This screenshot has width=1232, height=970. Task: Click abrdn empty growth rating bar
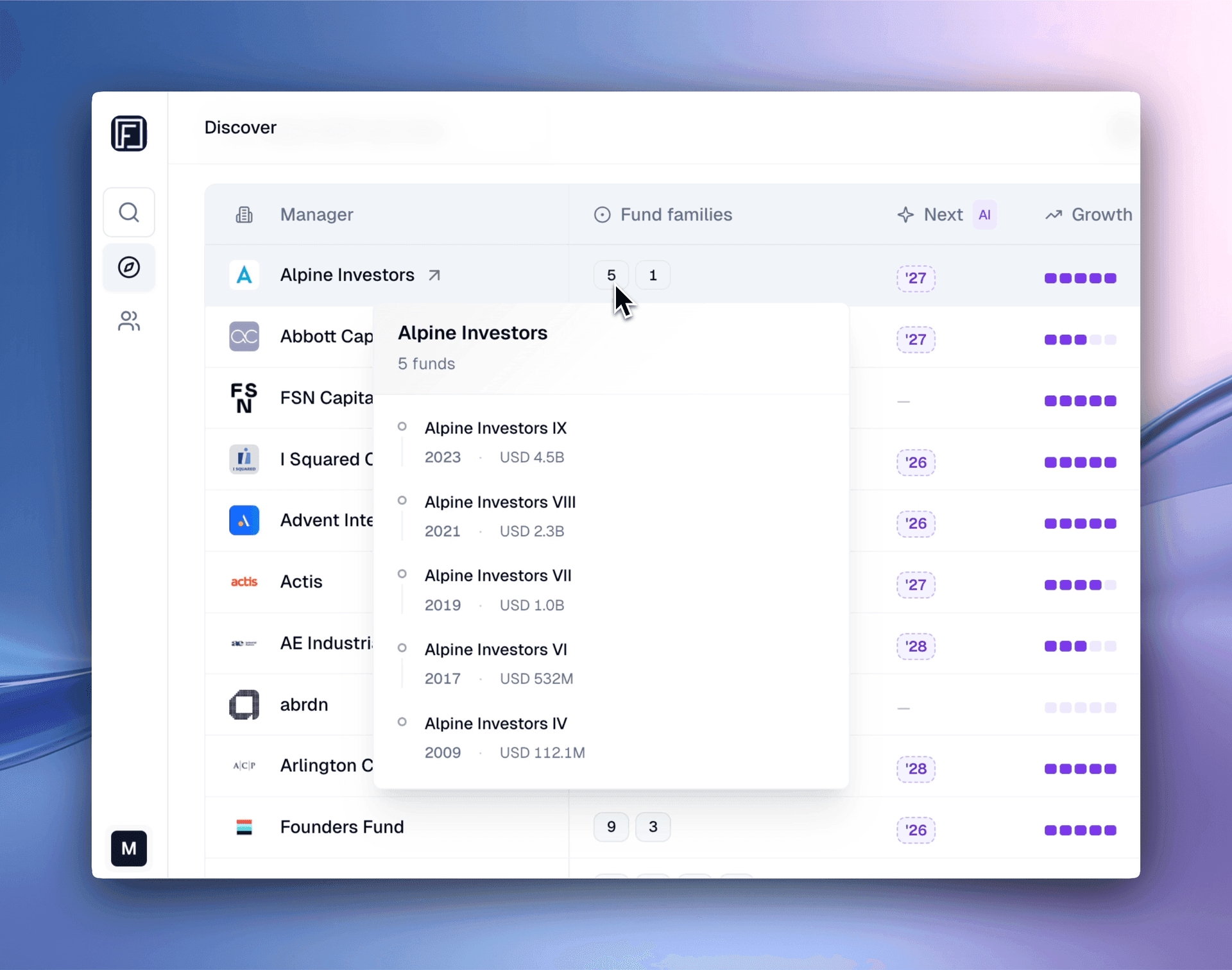(x=1081, y=708)
